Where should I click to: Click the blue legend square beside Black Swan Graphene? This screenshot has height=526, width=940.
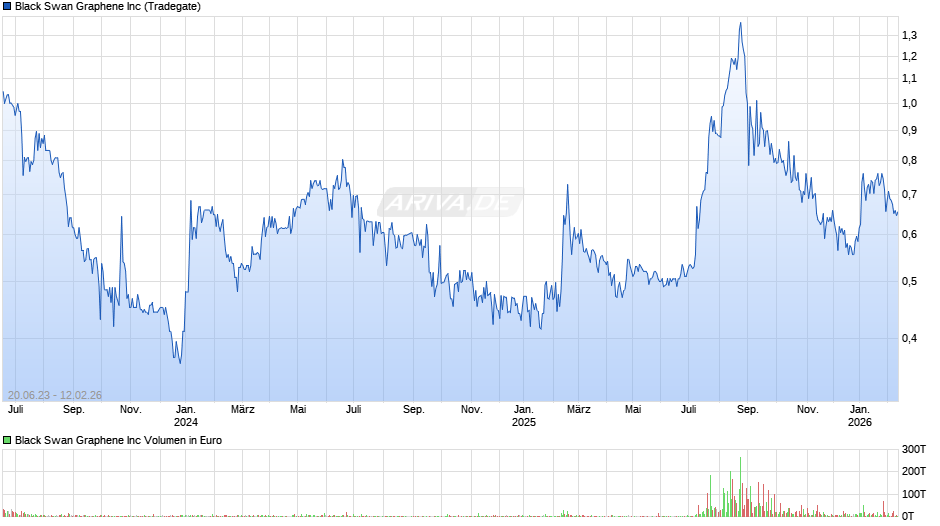coord(7,7)
